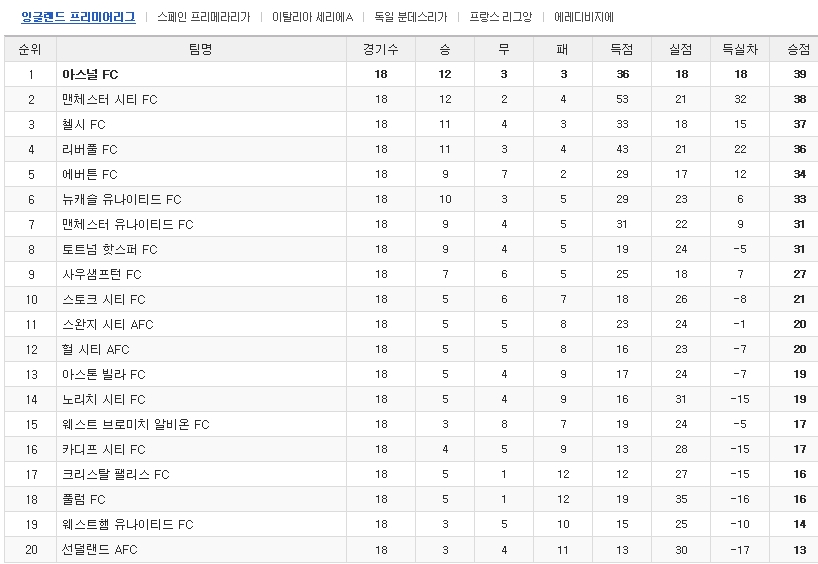The height and width of the screenshot is (564, 818).
Task: Click the 순위 column header
Action: pos(30,50)
